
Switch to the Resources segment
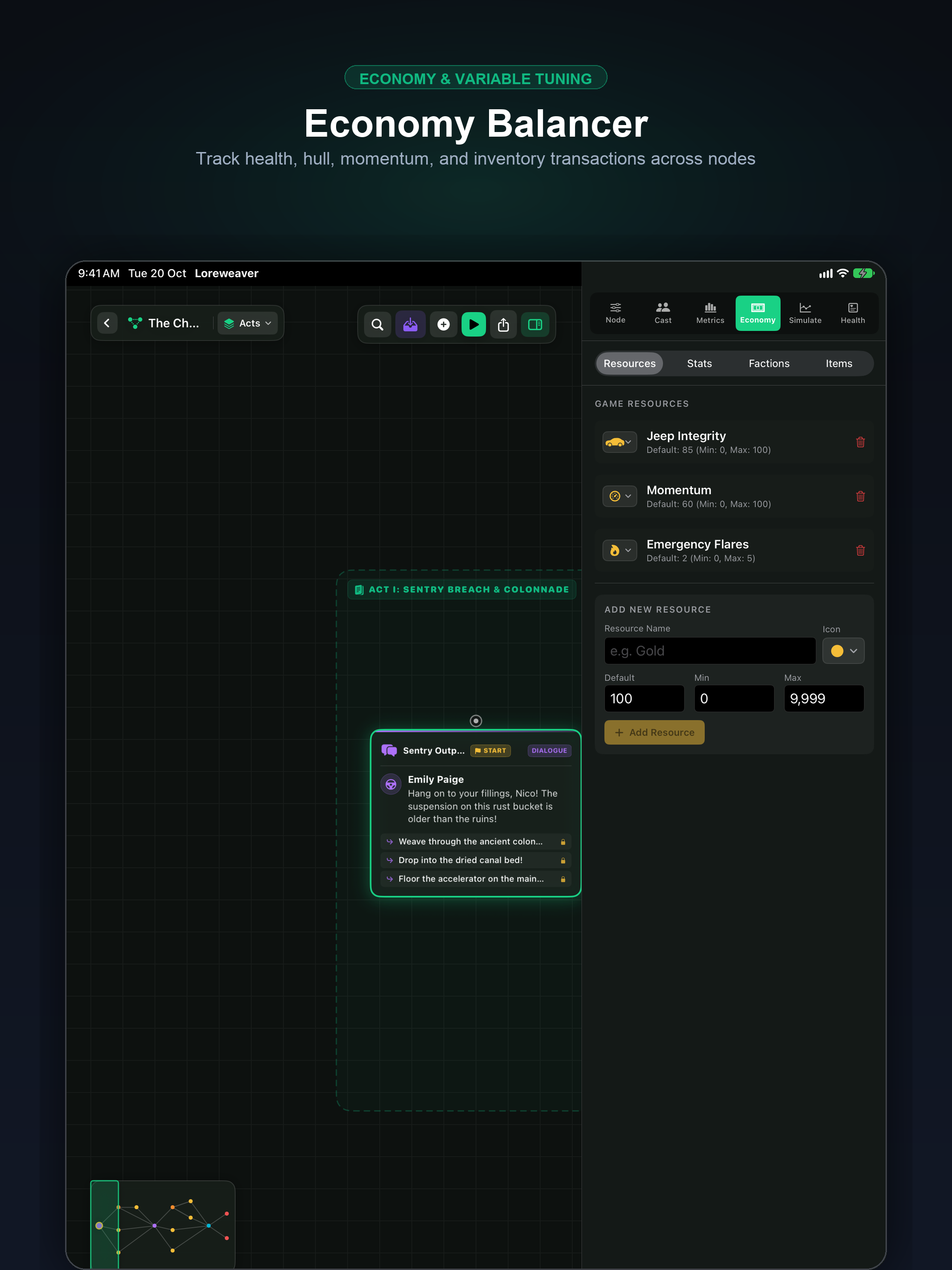click(x=629, y=364)
